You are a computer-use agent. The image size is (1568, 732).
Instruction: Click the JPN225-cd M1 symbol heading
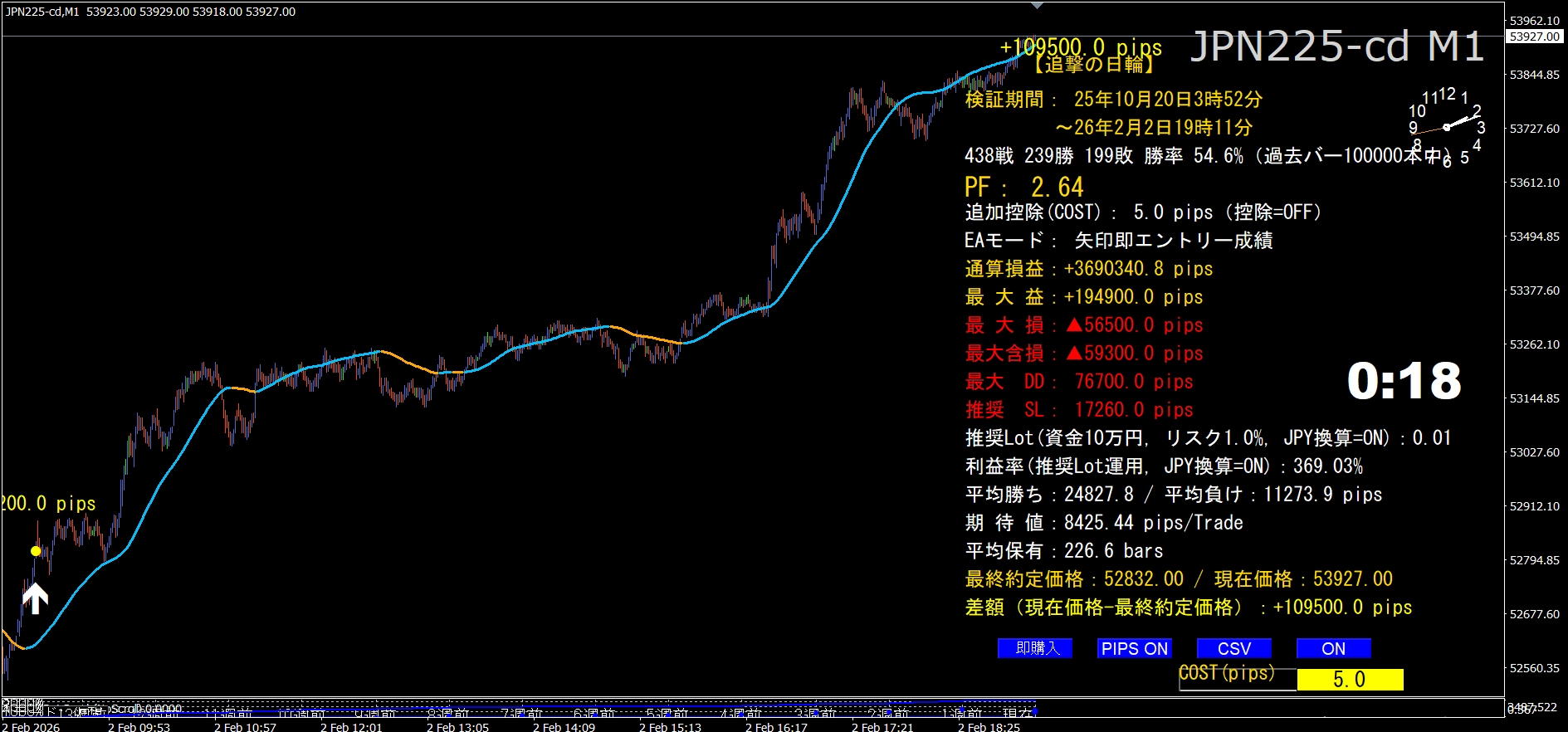tap(1336, 46)
